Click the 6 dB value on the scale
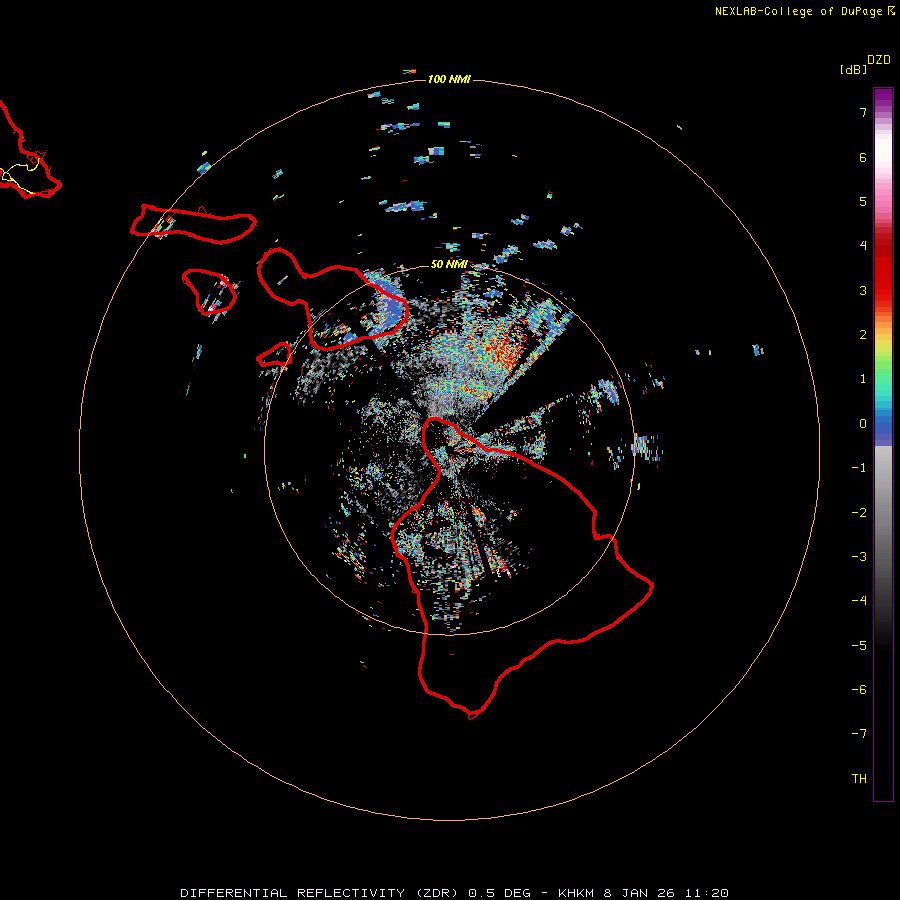900x900 pixels. (863, 157)
